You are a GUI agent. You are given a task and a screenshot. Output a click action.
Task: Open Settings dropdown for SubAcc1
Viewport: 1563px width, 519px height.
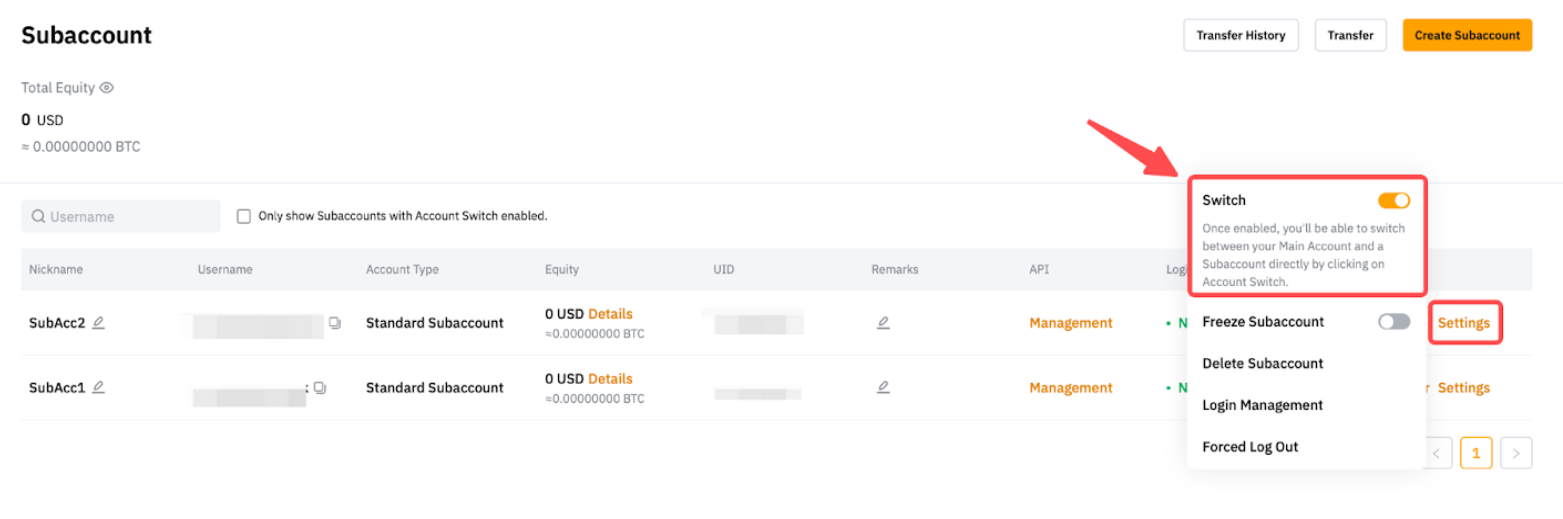point(1464,388)
